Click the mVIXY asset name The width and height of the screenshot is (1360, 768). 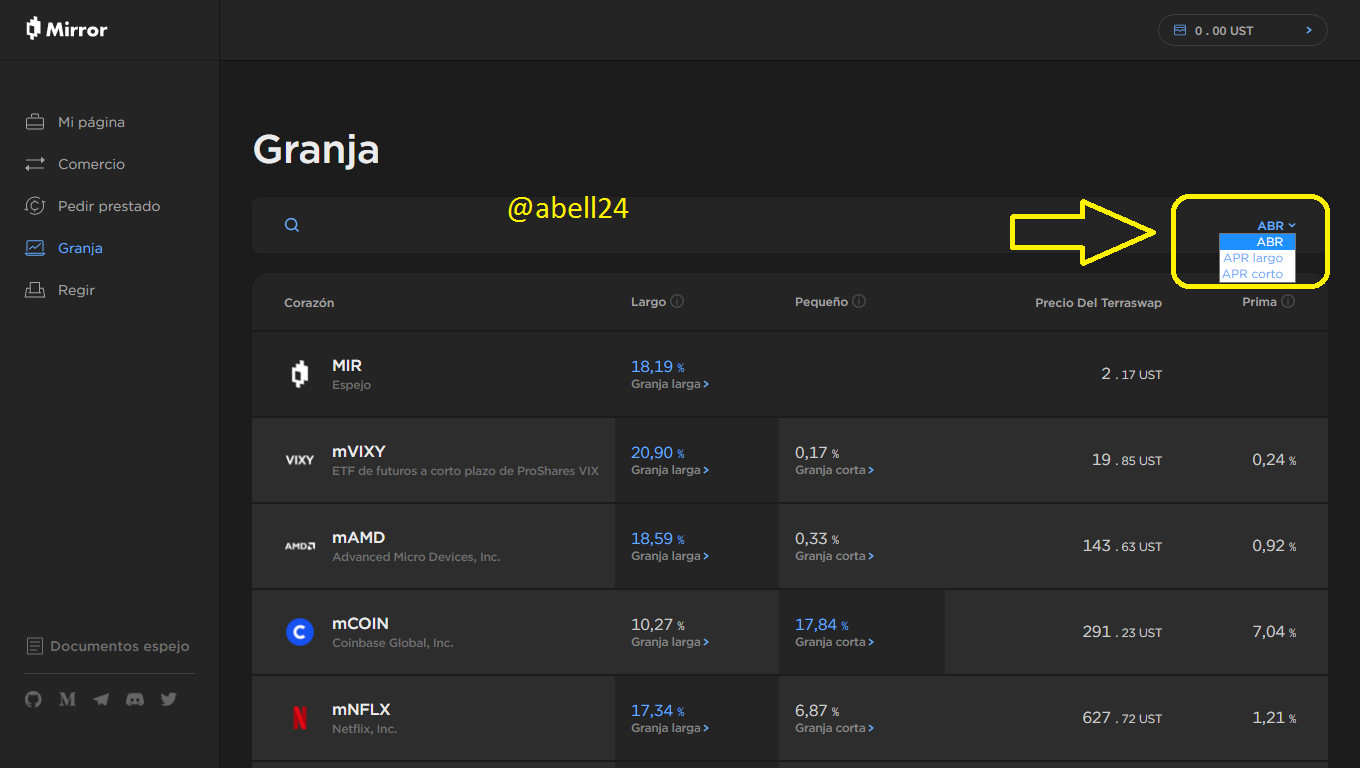pos(359,452)
